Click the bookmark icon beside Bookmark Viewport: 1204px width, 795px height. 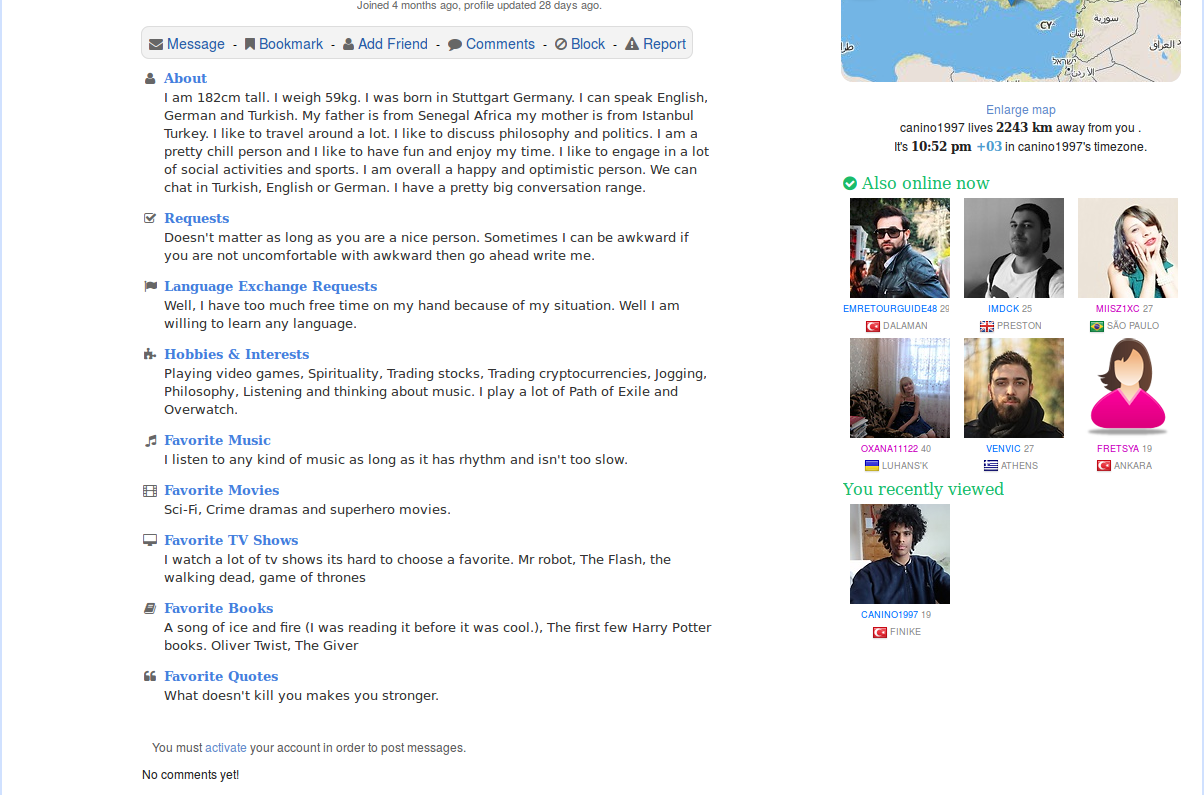tap(250, 44)
